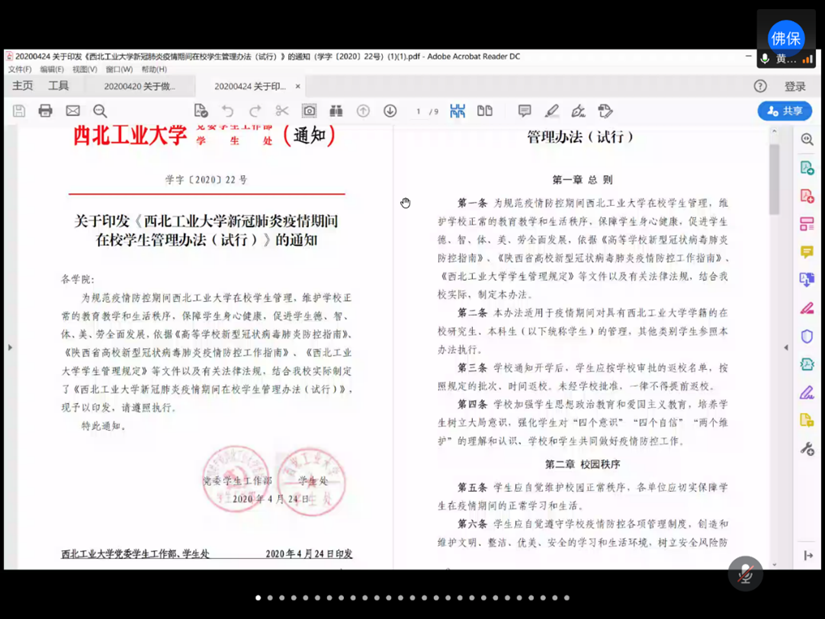
Task: Click the 共享 share button
Action: click(784, 111)
